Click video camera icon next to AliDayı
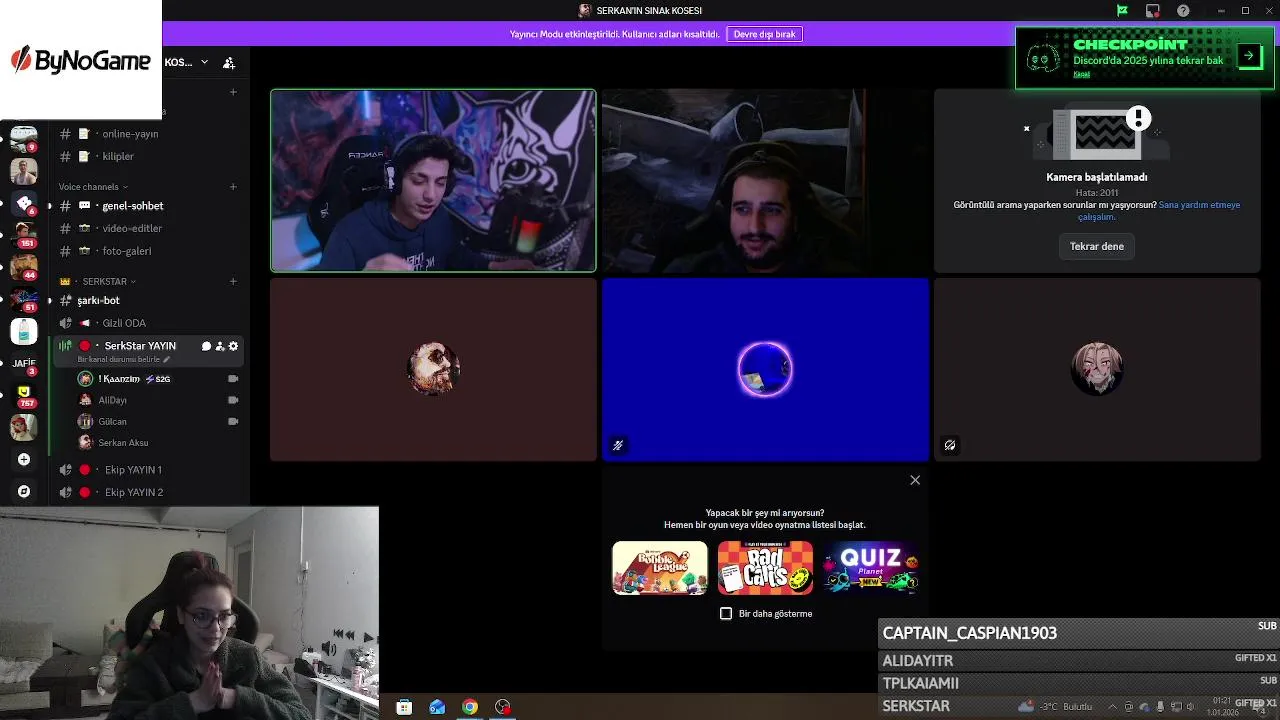Viewport: 1280px width, 720px height. 233,400
